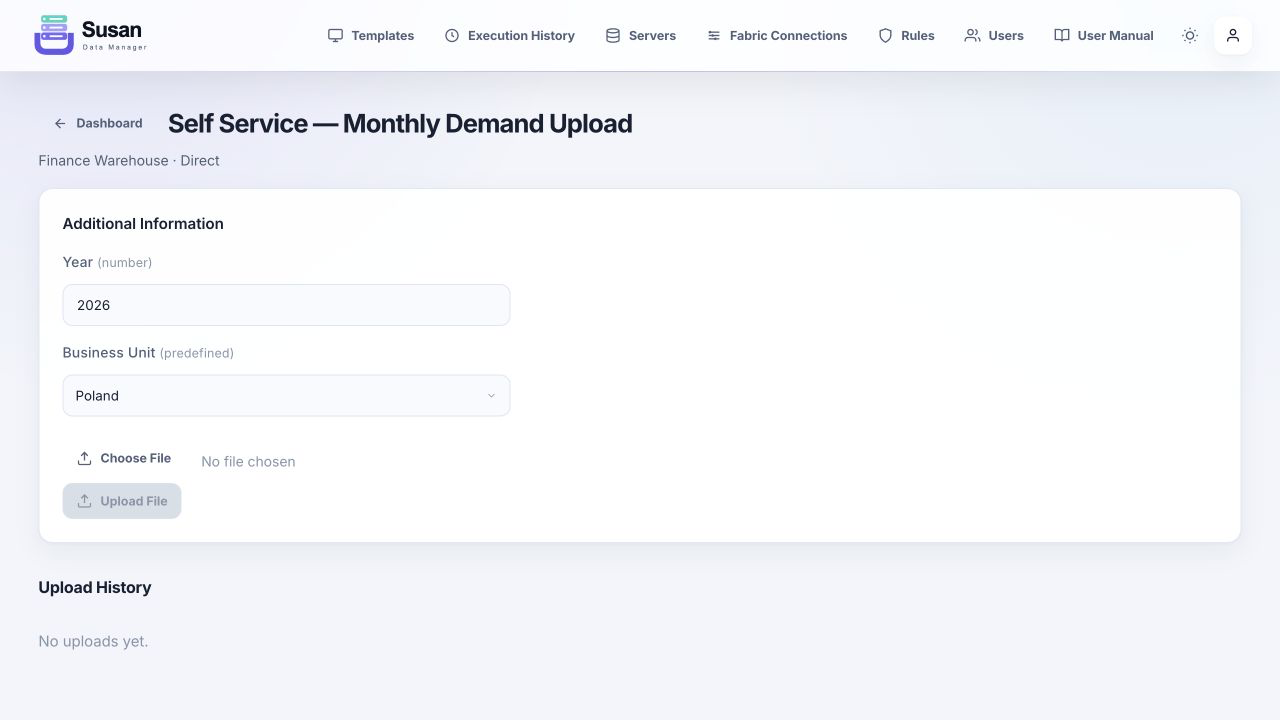Screen dimensions: 1280x720
Task: Open the Users nav label
Action: 1005,35
